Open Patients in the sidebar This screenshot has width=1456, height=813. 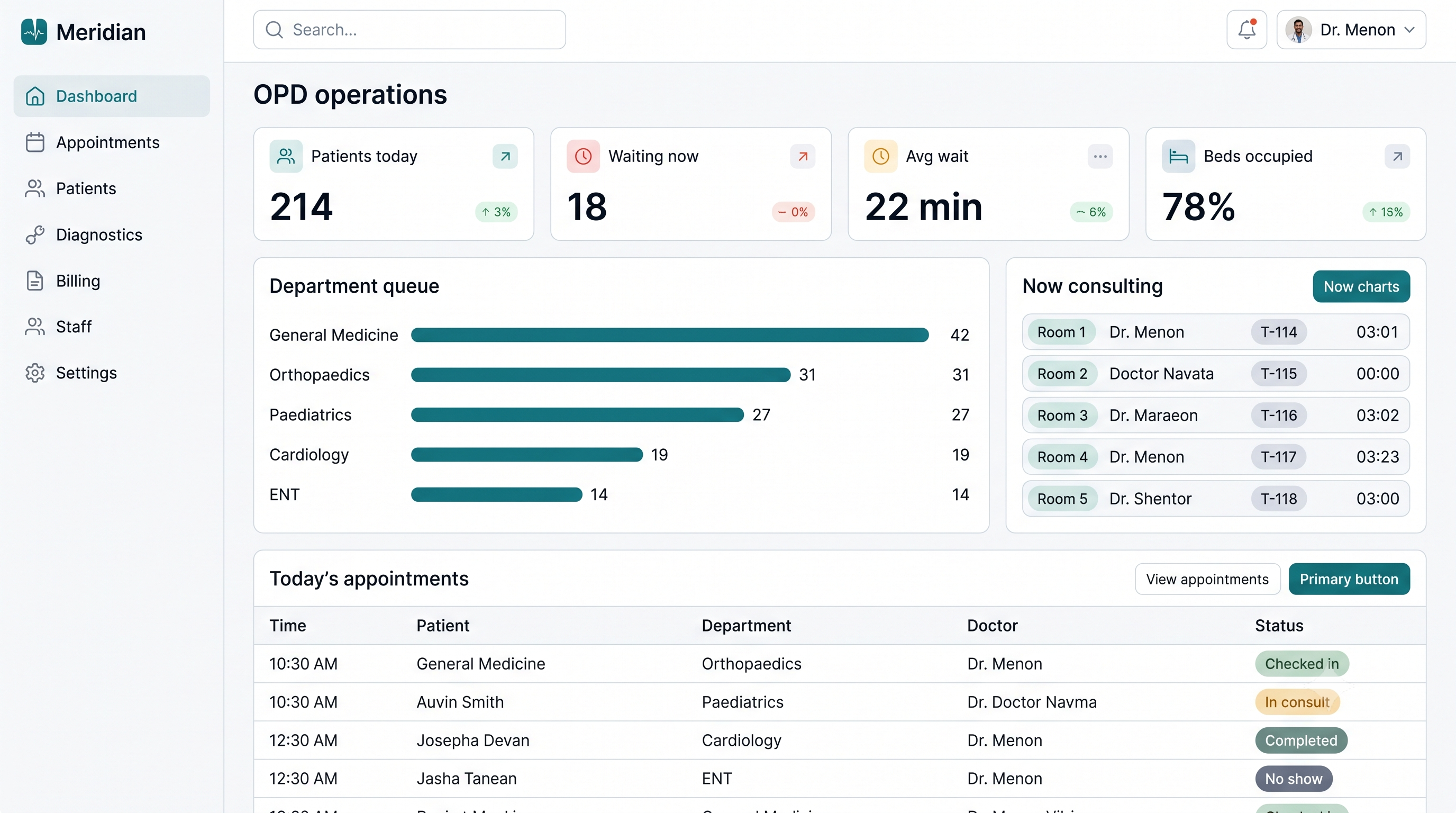(112, 188)
